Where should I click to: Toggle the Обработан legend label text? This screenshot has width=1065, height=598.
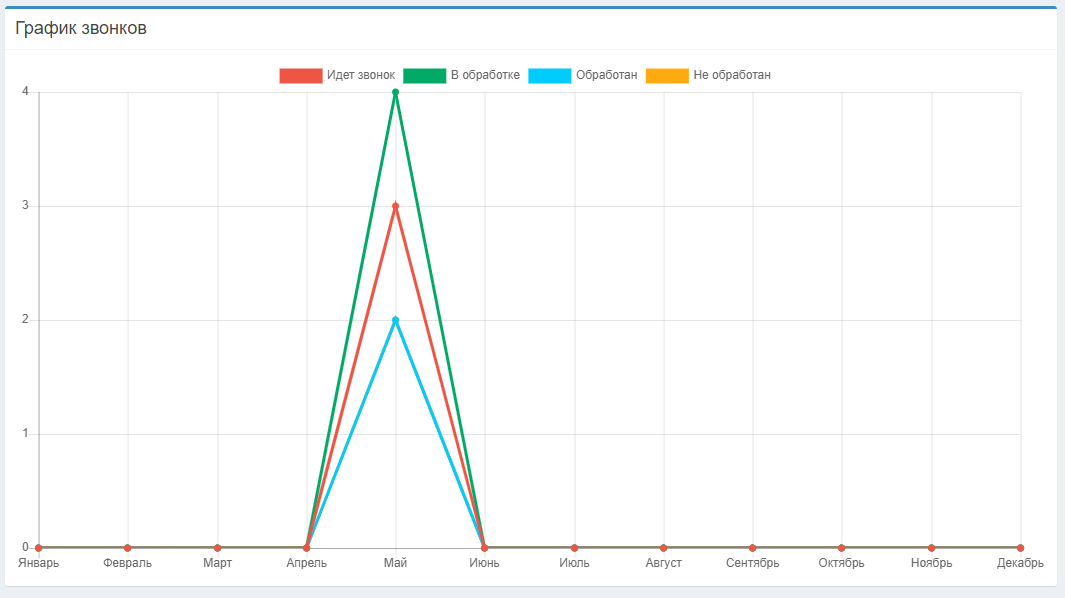pos(607,76)
